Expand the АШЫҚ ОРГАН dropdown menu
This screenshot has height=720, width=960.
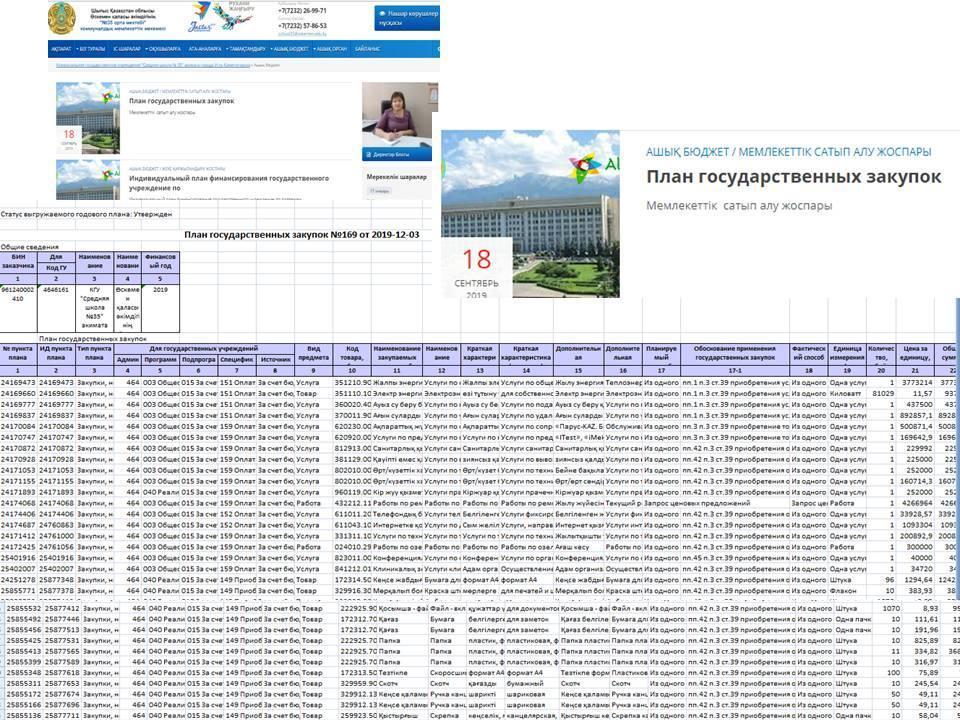331,49
